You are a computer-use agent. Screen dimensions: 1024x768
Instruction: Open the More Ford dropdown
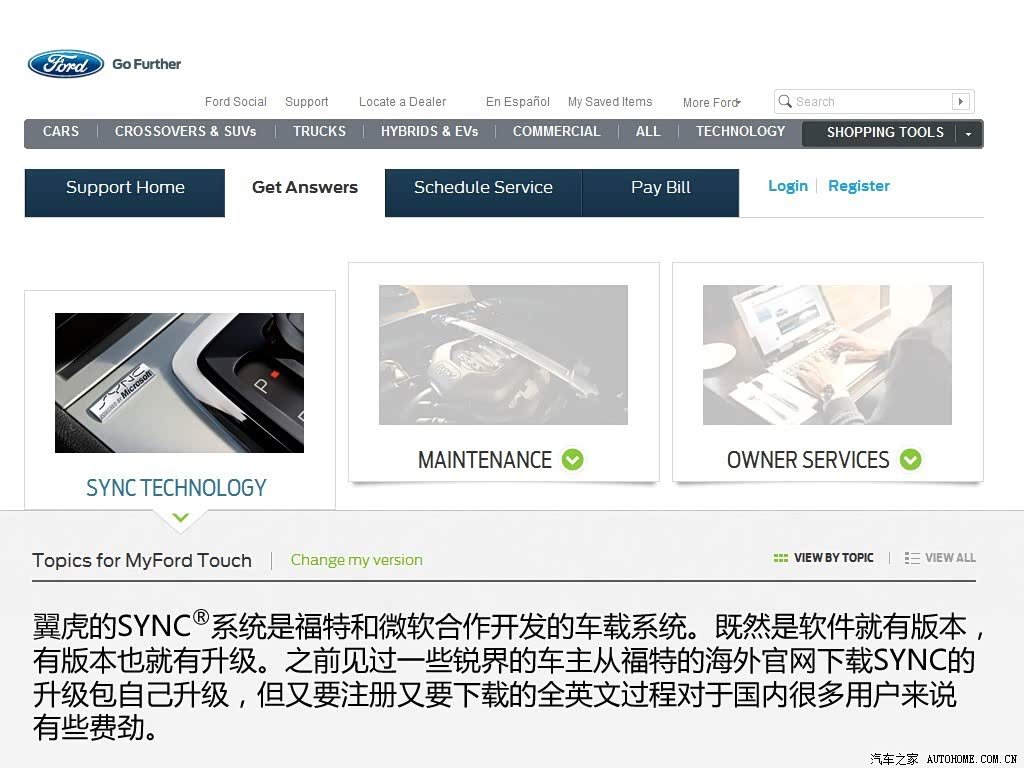point(712,103)
